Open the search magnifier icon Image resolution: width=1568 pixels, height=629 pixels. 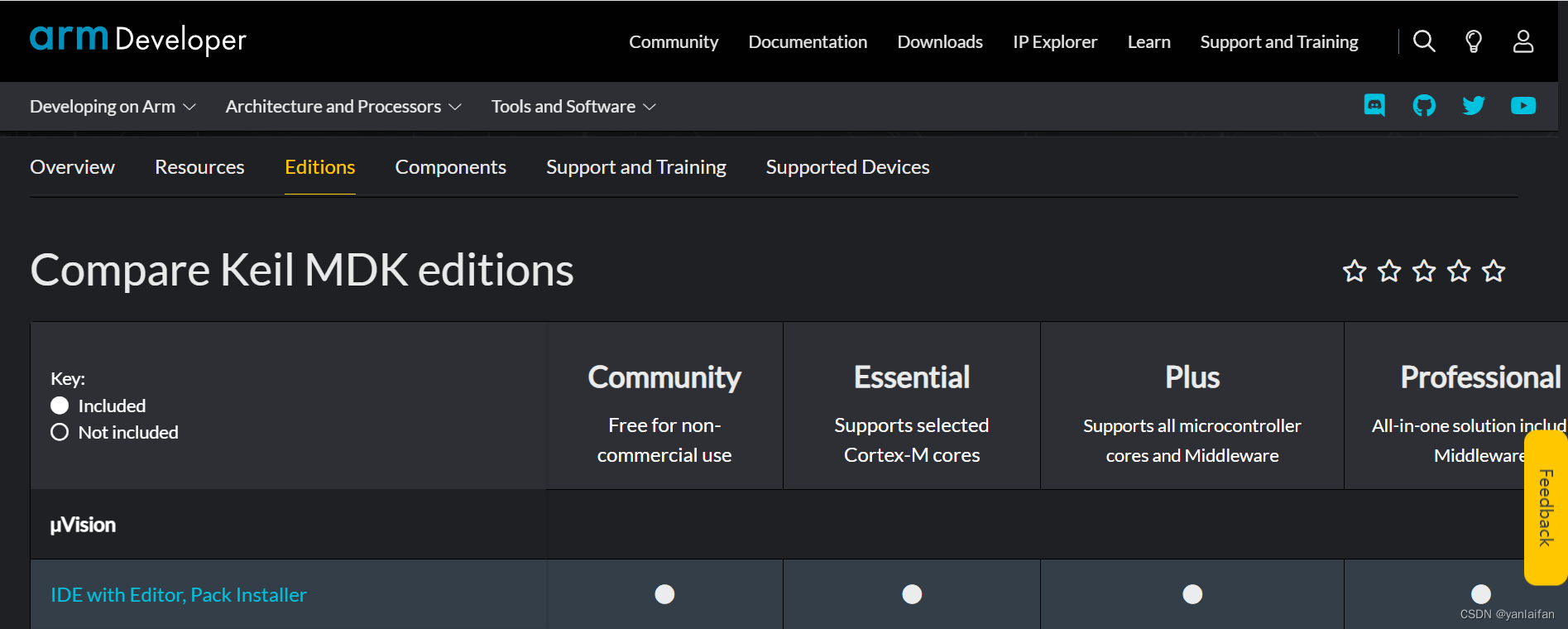1423,41
